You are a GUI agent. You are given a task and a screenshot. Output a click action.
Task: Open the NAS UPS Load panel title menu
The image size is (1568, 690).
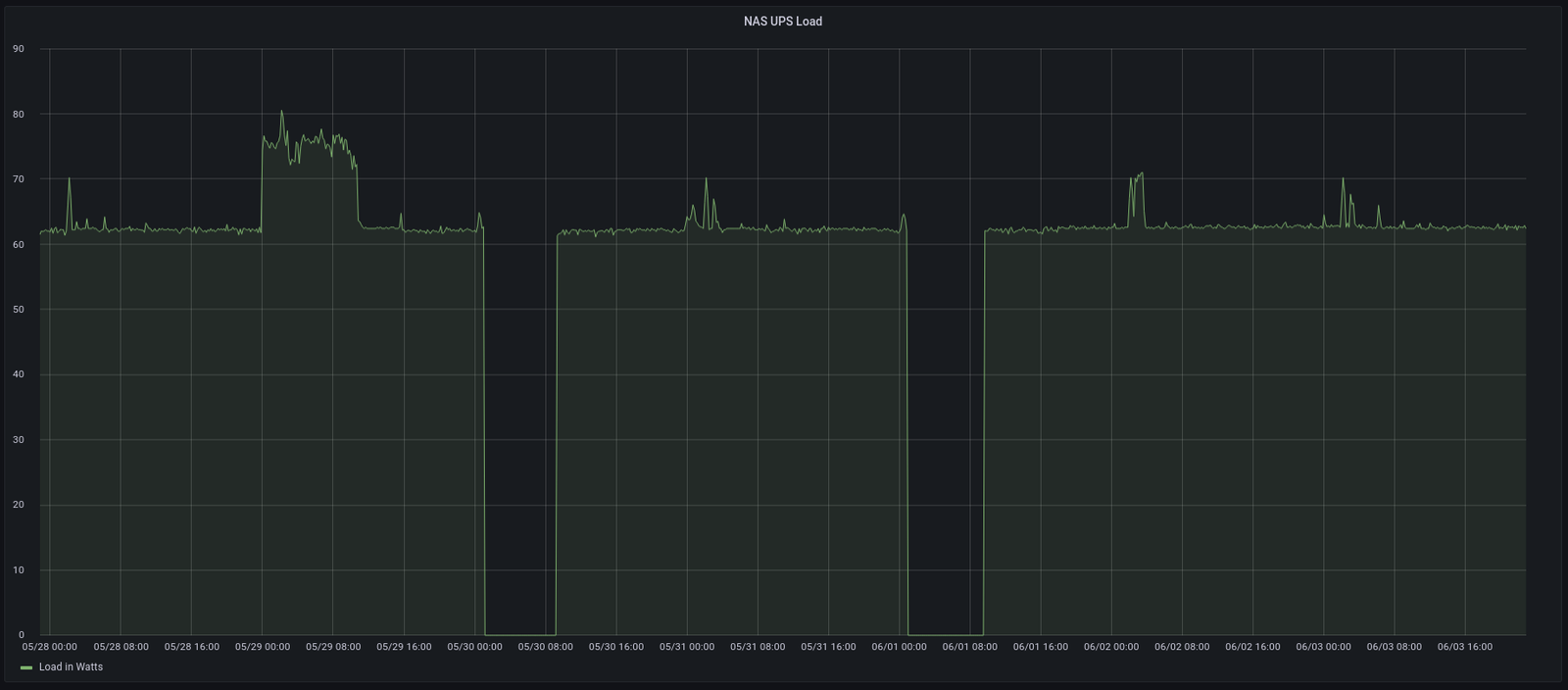point(782,21)
